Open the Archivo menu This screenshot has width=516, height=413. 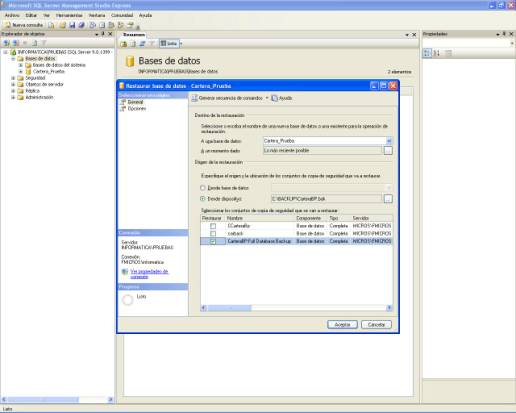tap(12, 15)
